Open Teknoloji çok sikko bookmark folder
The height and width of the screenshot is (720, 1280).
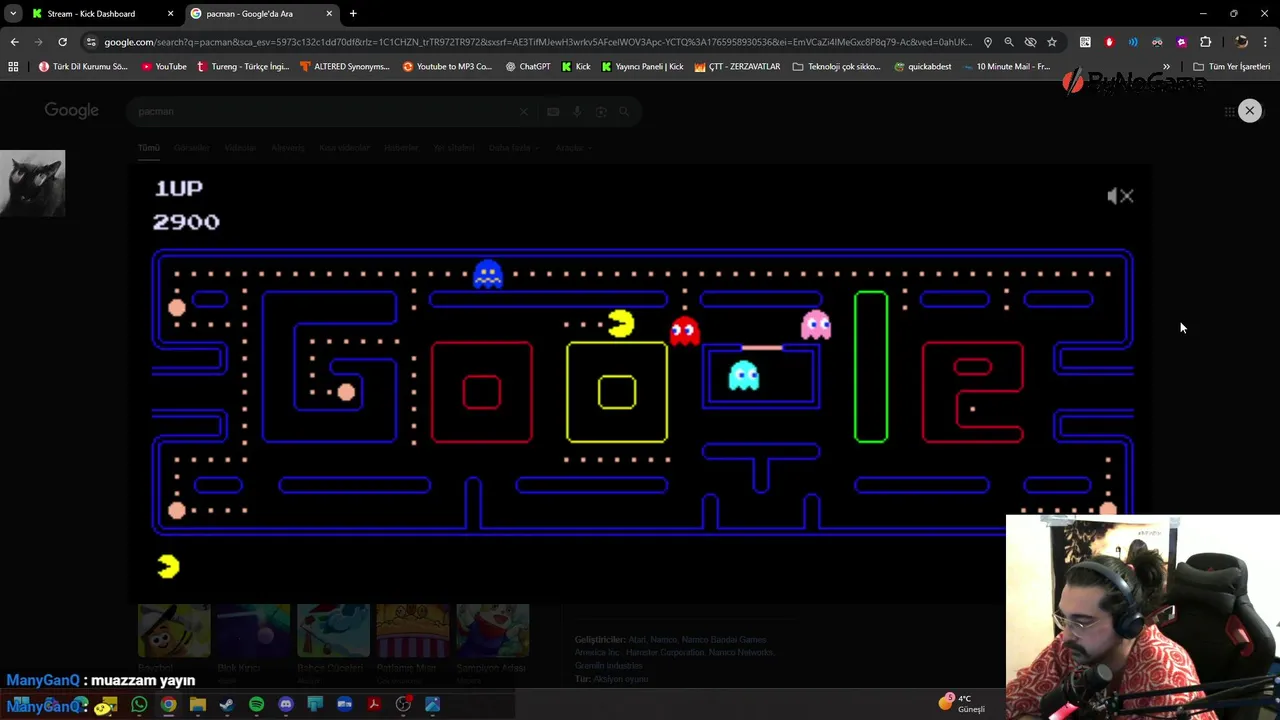point(836,67)
